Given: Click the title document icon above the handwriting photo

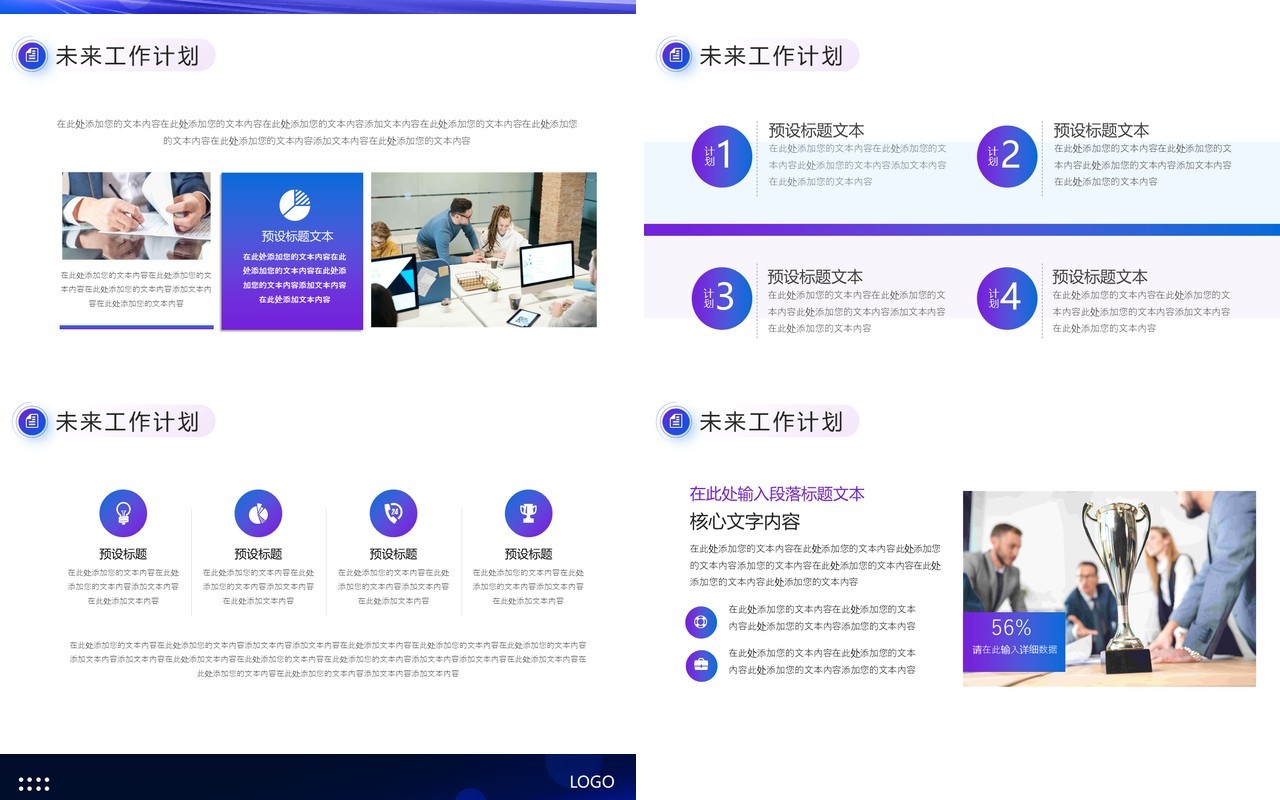Looking at the screenshot, I should [x=32, y=56].
